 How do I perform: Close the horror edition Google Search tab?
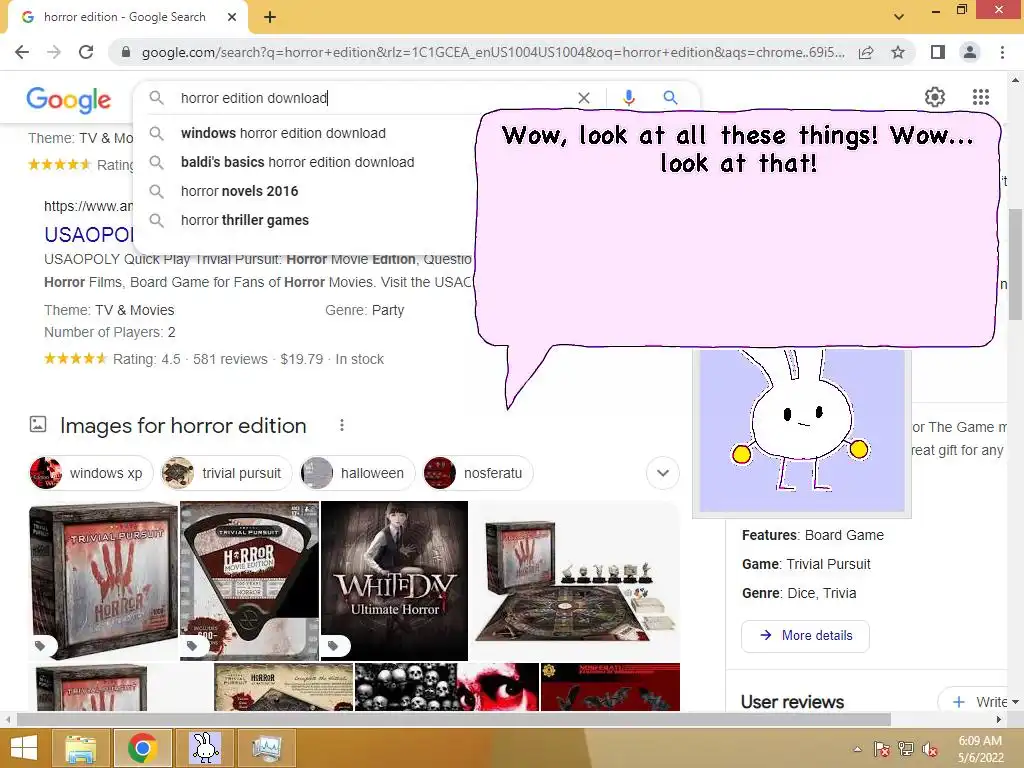[x=232, y=17]
